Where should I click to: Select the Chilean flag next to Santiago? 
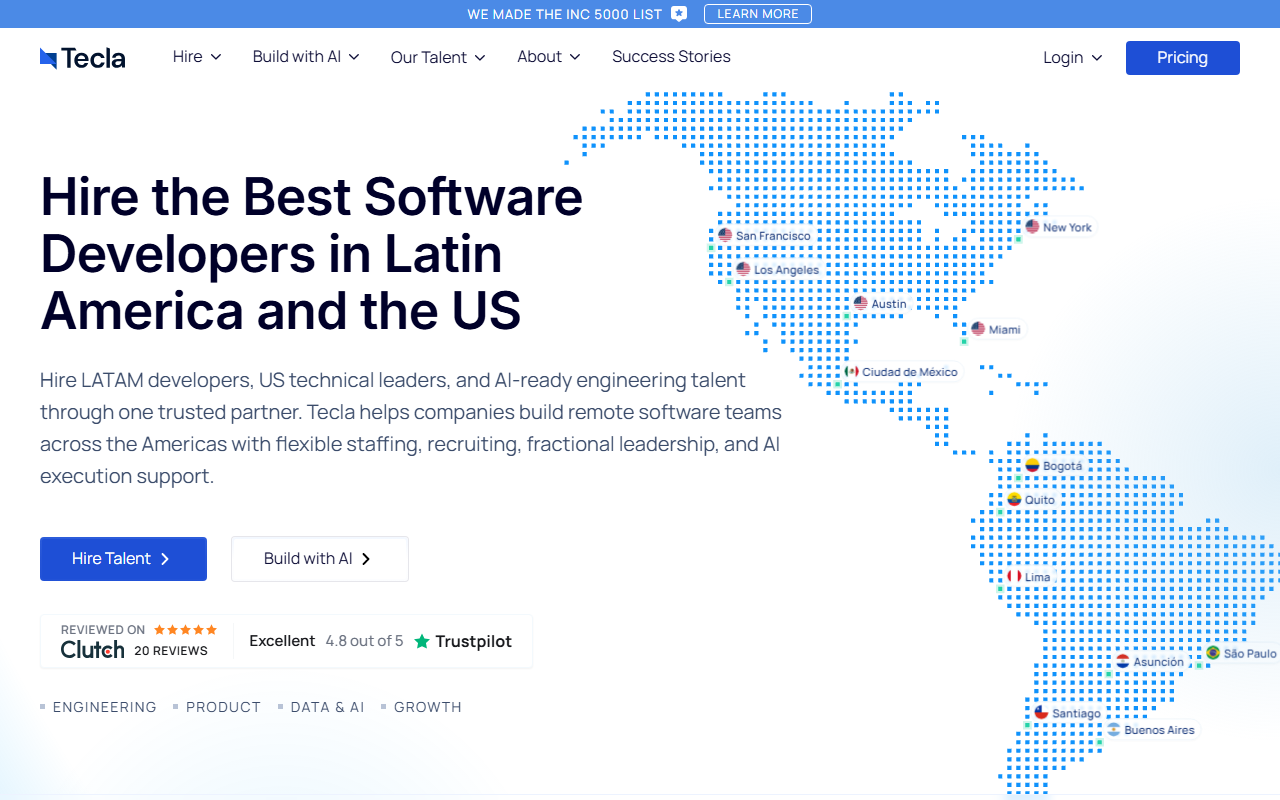tap(1041, 712)
